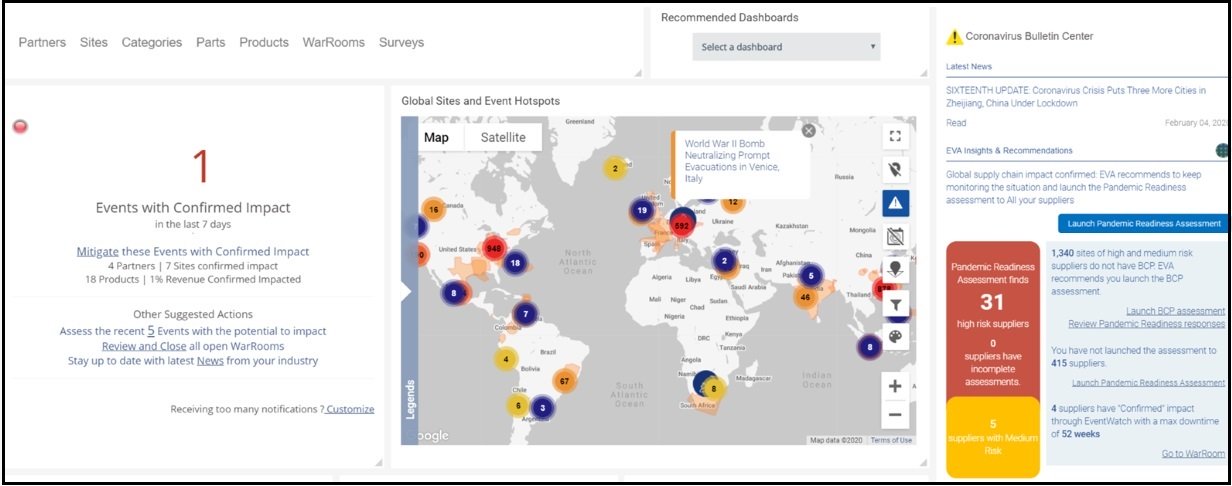1232x486 pixels.
Task: Click the hide site markers map icon
Action: [x=895, y=169]
